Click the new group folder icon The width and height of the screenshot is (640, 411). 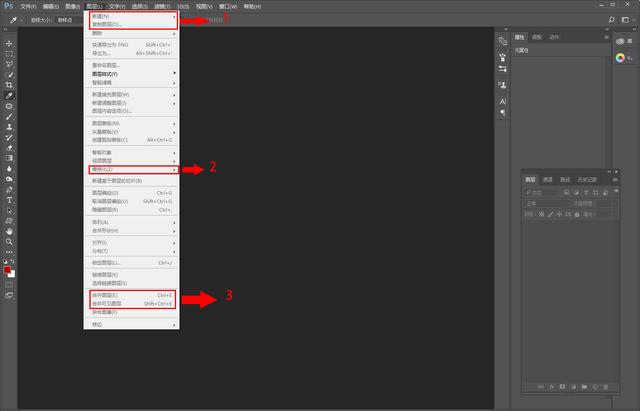click(584, 387)
